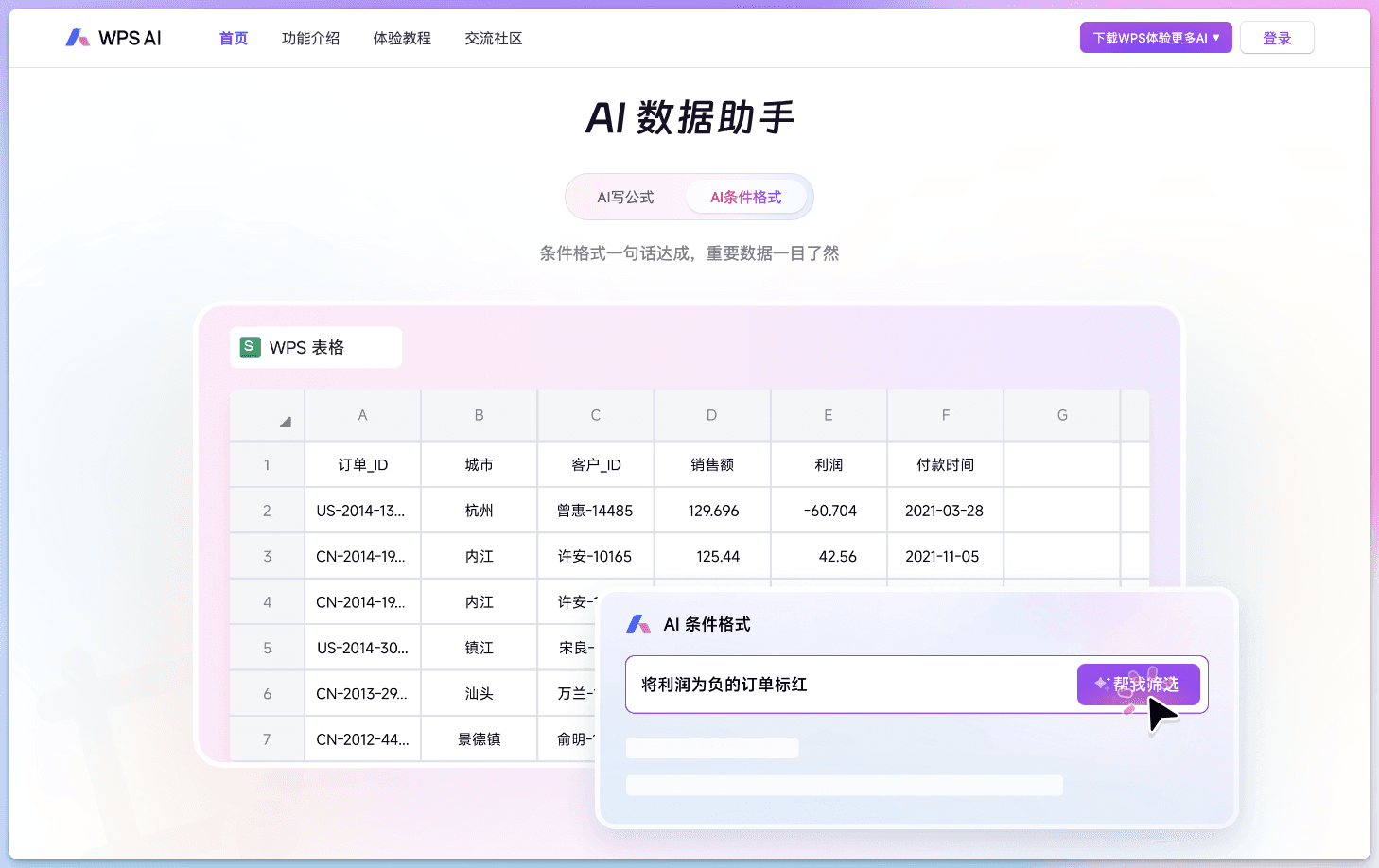Click the 汕头 cell
Screen dimensions: 1379x868
pos(480,694)
